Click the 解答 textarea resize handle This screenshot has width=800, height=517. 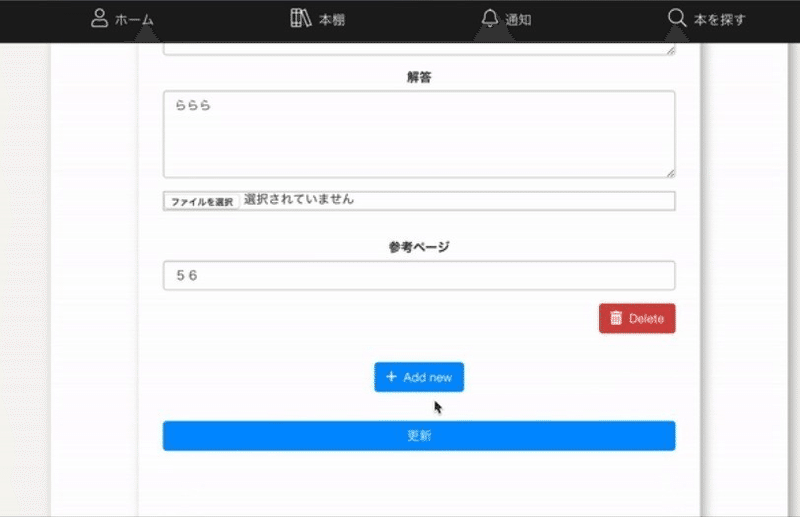pos(670,173)
